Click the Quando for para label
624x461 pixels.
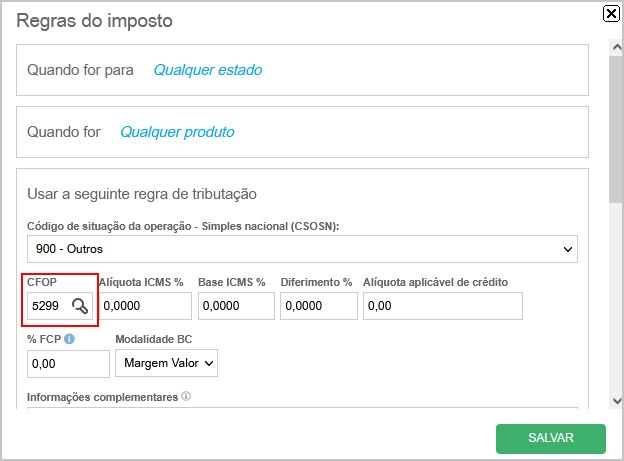[x=80, y=70]
